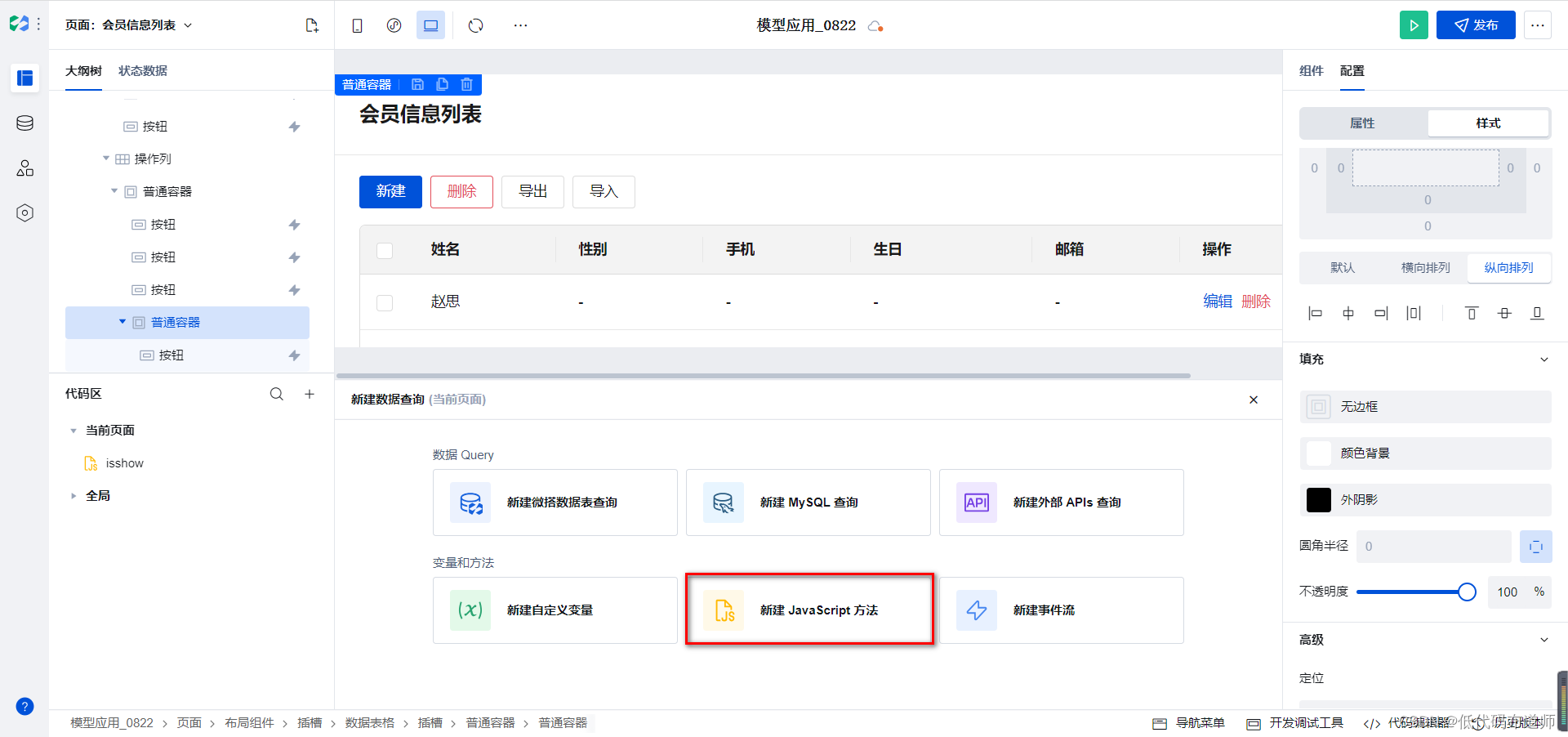Add a new page with the file-plus icon
This screenshot has height=737, width=1568.
click(312, 25)
